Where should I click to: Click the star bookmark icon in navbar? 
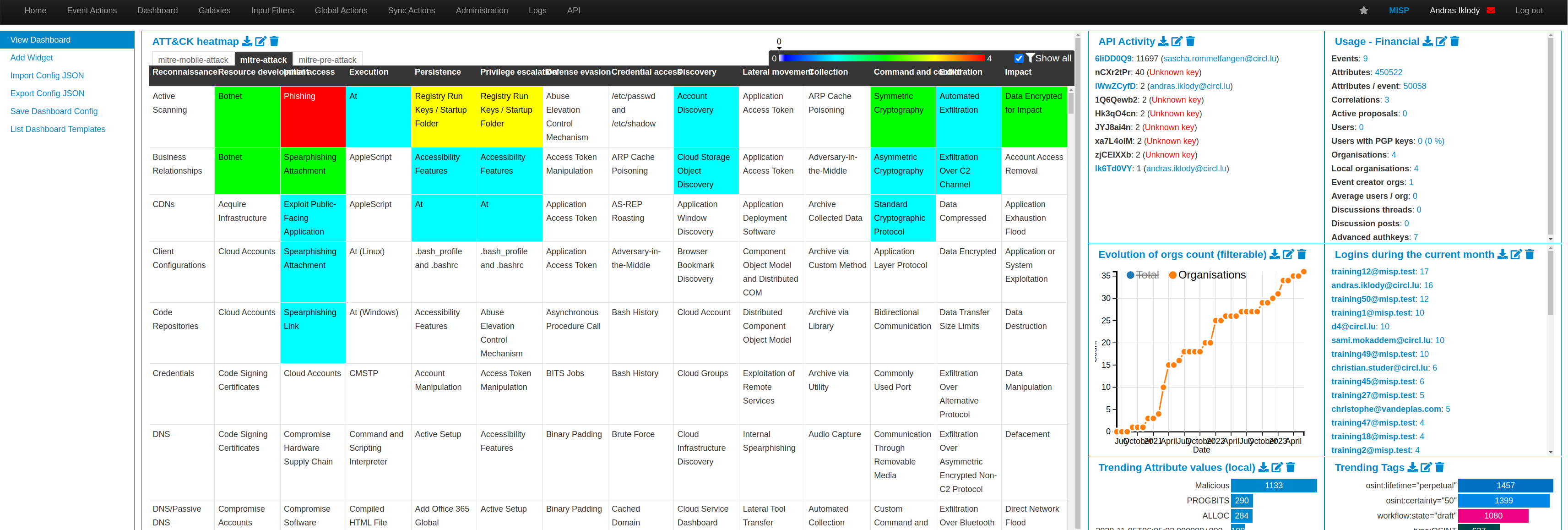point(1363,11)
